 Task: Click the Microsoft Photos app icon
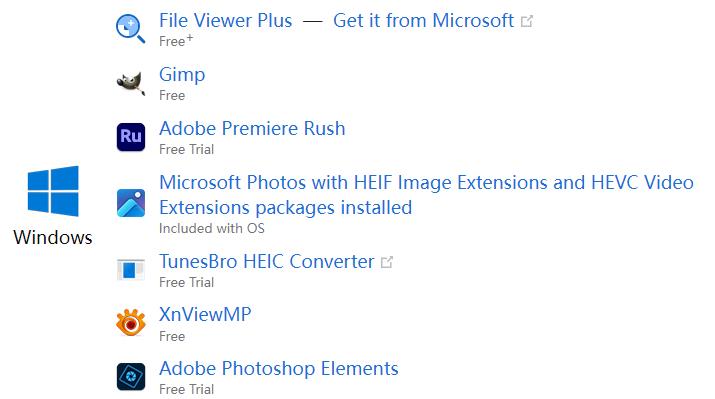131,203
